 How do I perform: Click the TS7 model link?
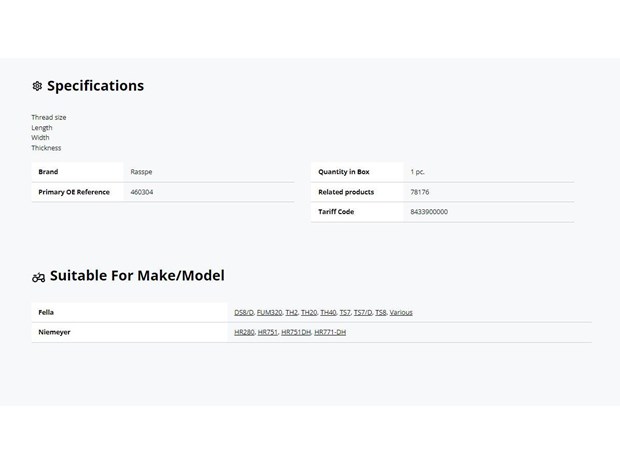click(x=345, y=312)
